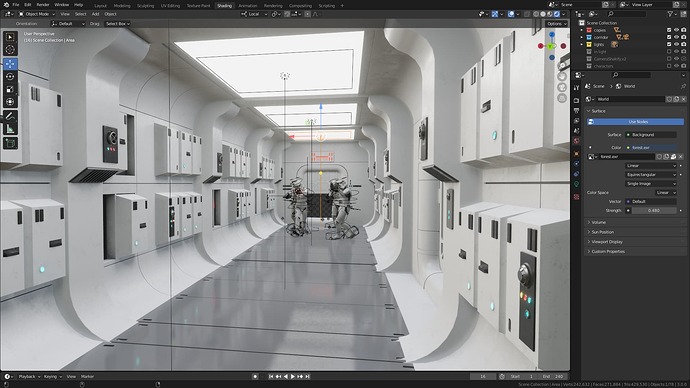Expand the copies collection tree
Image resolution: width=690 pixels, height=388 pixels.
point(582,30)
